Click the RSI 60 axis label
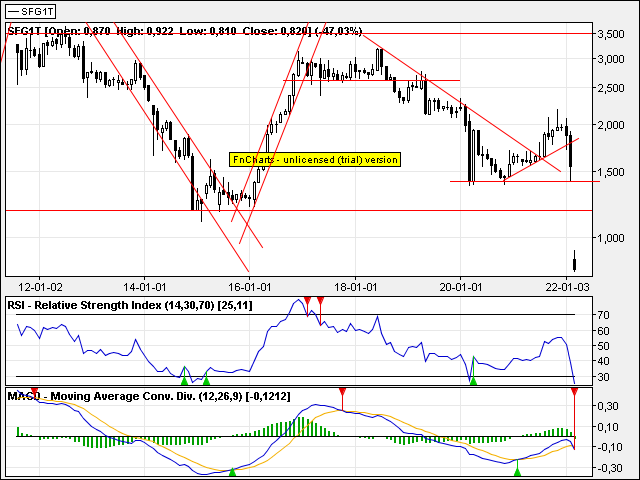Image resolution: width=640 pixels, height=480 pixels. pos(604,331)
